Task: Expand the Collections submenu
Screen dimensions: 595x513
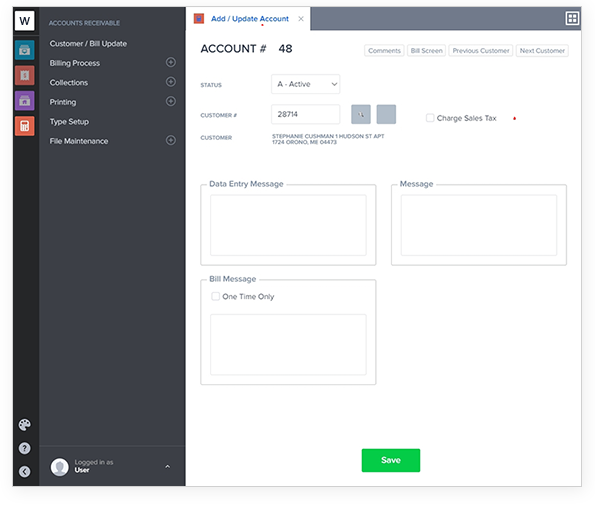Action: point(171,82)
